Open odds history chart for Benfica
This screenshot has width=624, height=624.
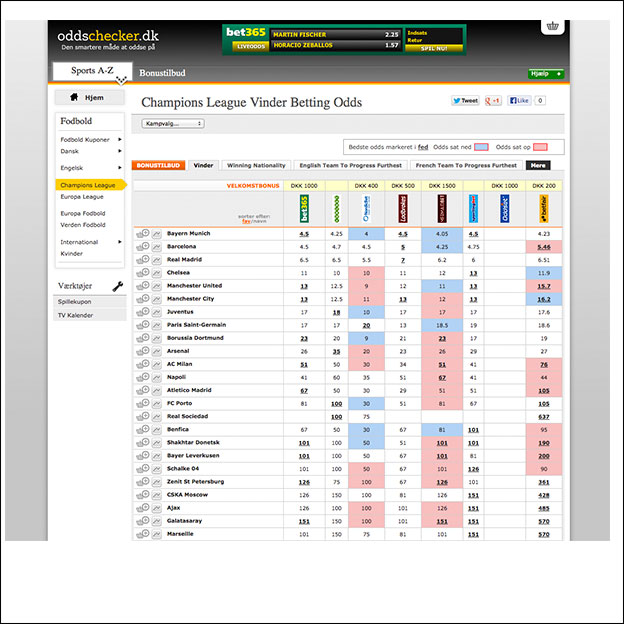coord(157,430)
